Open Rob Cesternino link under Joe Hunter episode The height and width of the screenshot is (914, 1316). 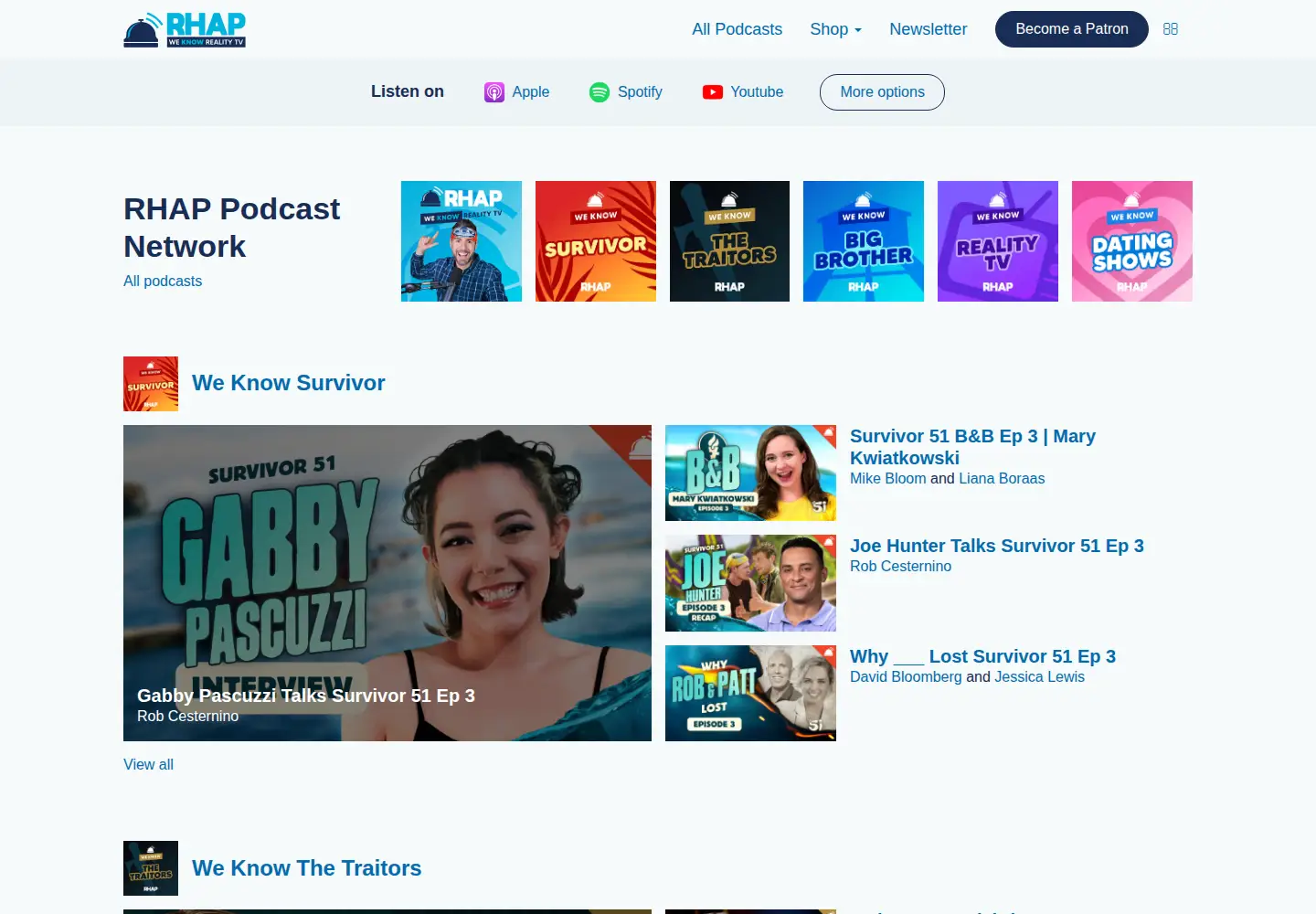900,567
